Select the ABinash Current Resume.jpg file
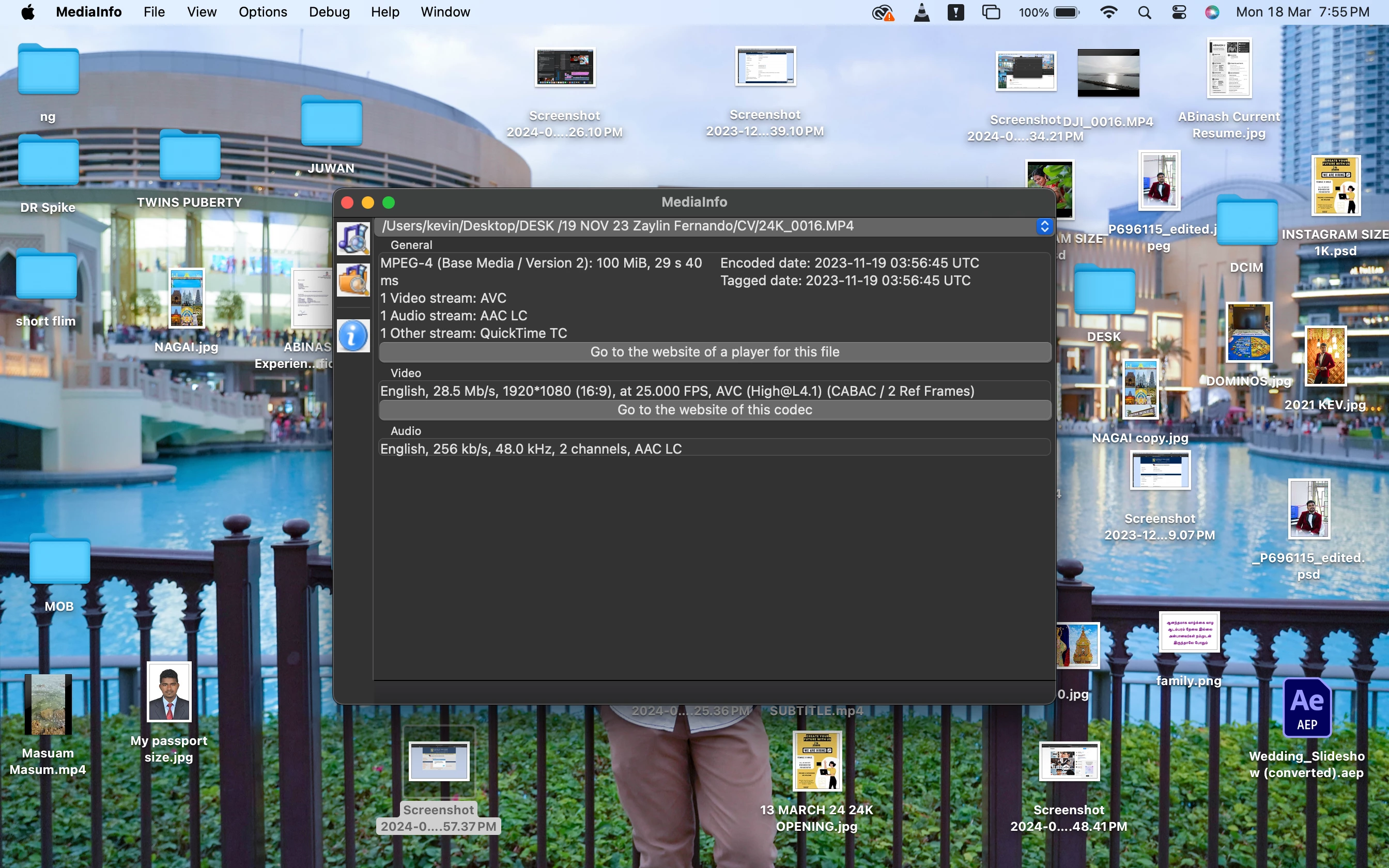The image size is (1389, 868). (x=1229, y=68)
